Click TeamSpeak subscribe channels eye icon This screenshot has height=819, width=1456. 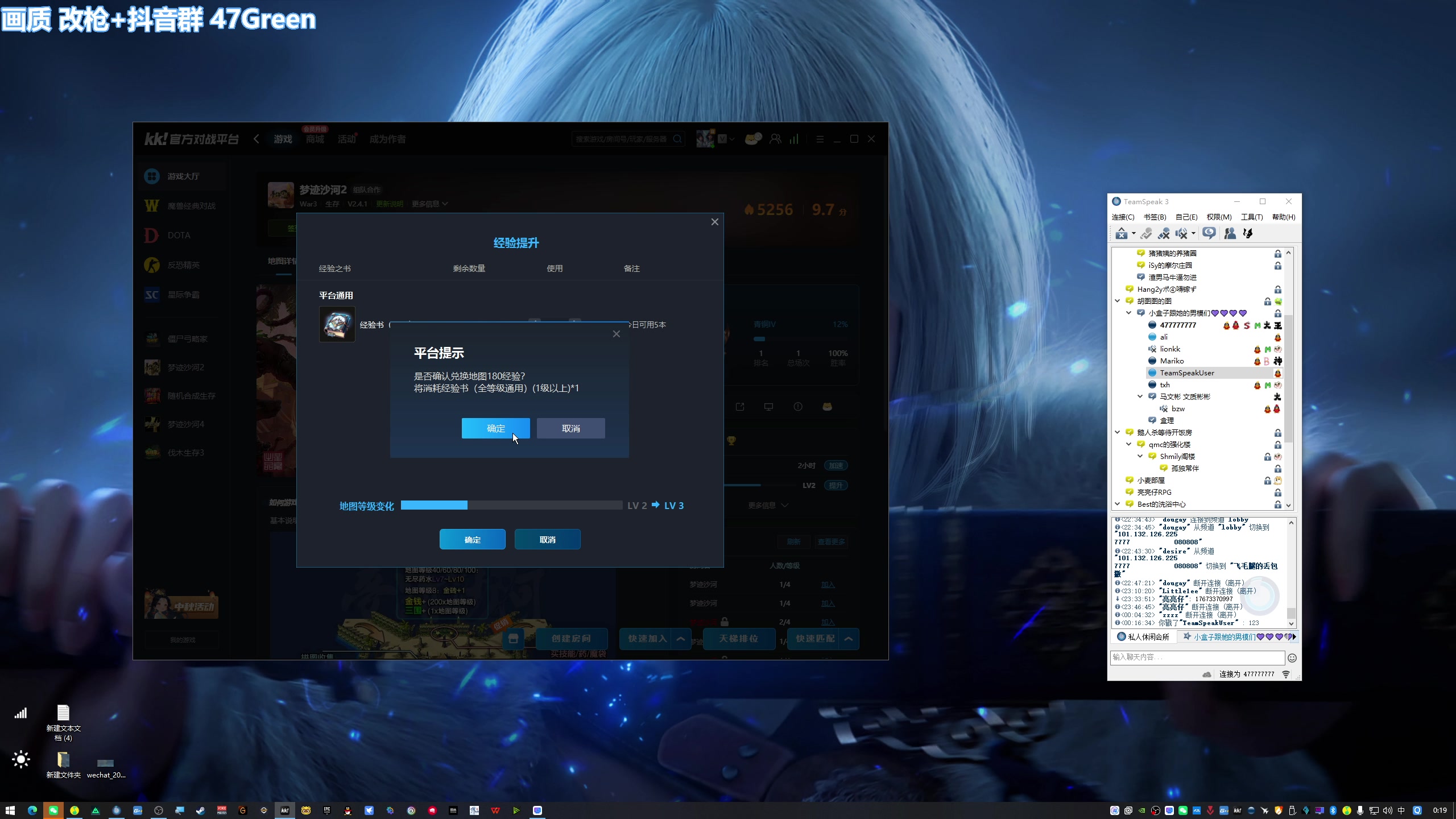click(x=1209, y=234)
